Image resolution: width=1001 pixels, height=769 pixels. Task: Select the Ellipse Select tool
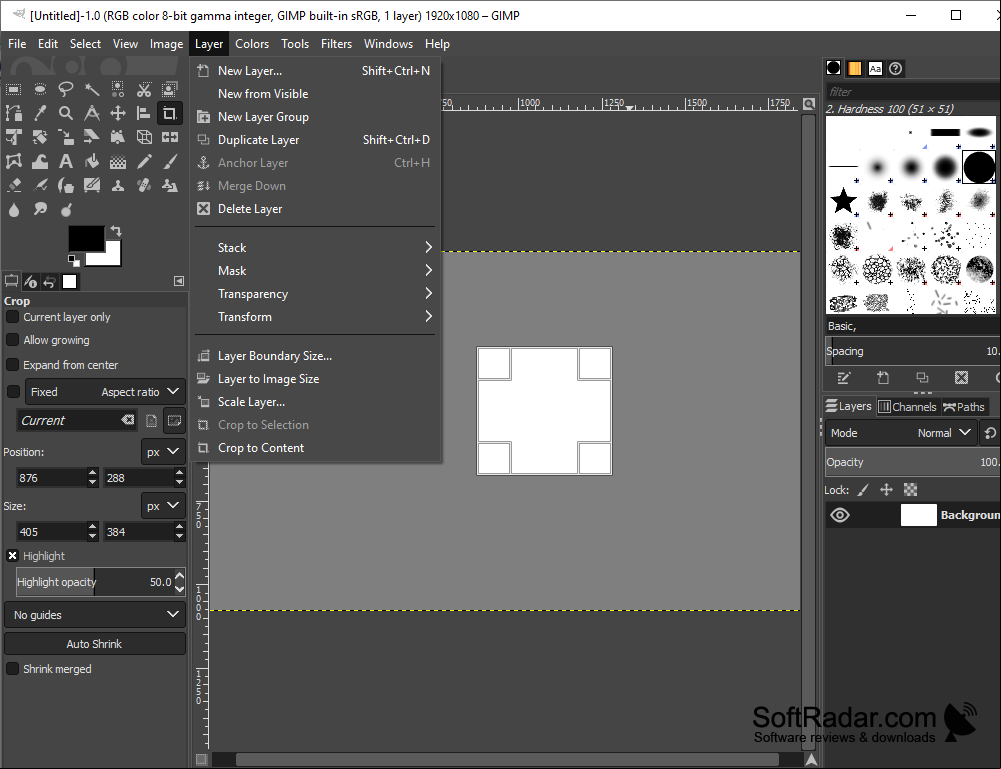coord(40,89)
